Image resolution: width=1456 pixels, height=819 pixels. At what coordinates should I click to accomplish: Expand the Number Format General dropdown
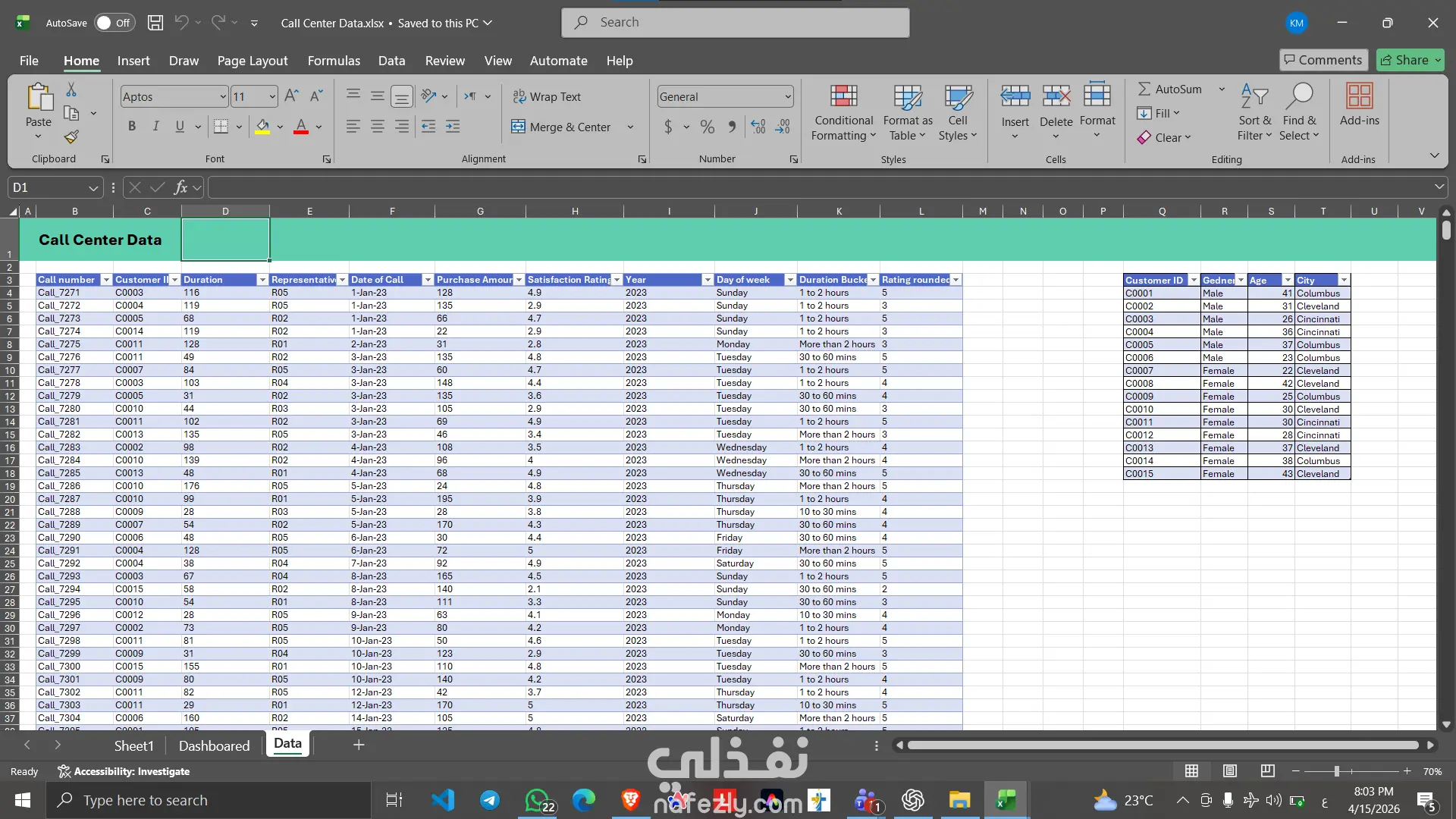pos(788,96)
